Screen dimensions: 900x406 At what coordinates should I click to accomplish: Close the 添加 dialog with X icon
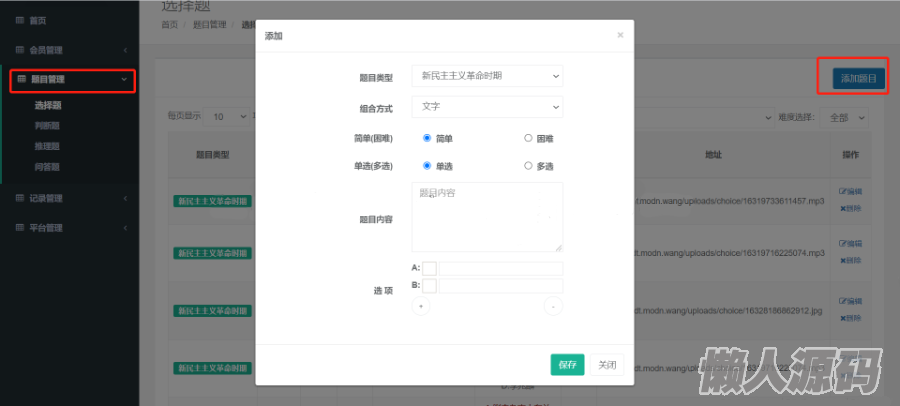pyautogui.click(x=620, y=35)
